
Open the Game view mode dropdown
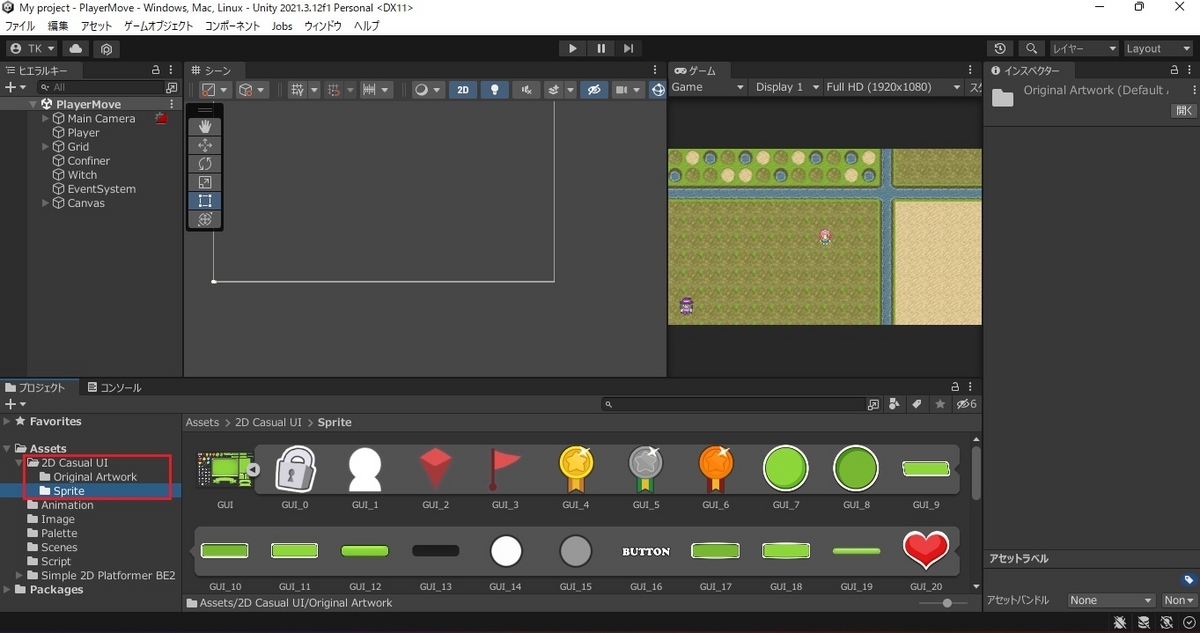point(708,87)
